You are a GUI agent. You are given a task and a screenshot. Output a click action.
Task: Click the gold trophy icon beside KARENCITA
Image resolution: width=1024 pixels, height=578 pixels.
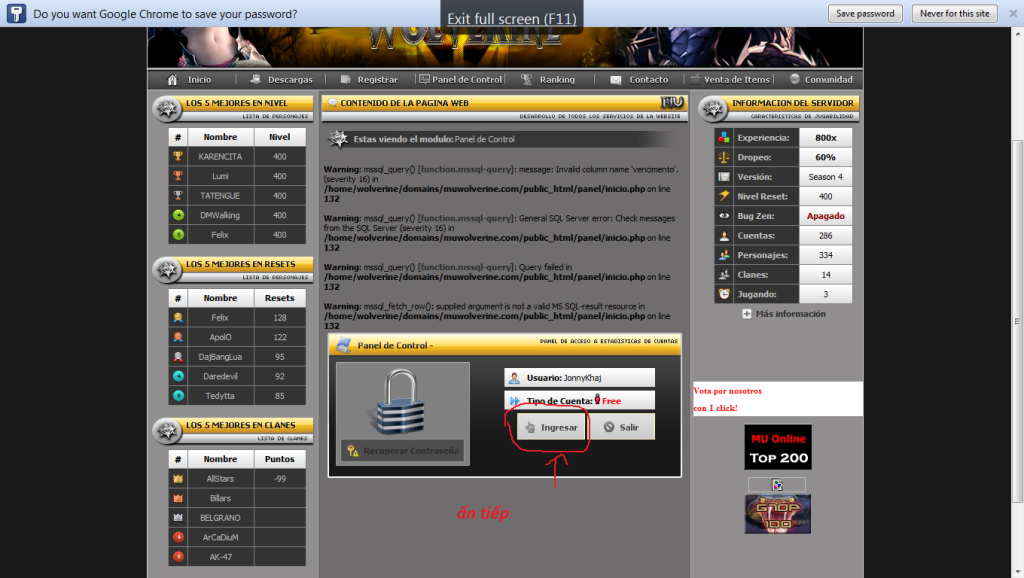pyautogui.click(x=178, y=156)
